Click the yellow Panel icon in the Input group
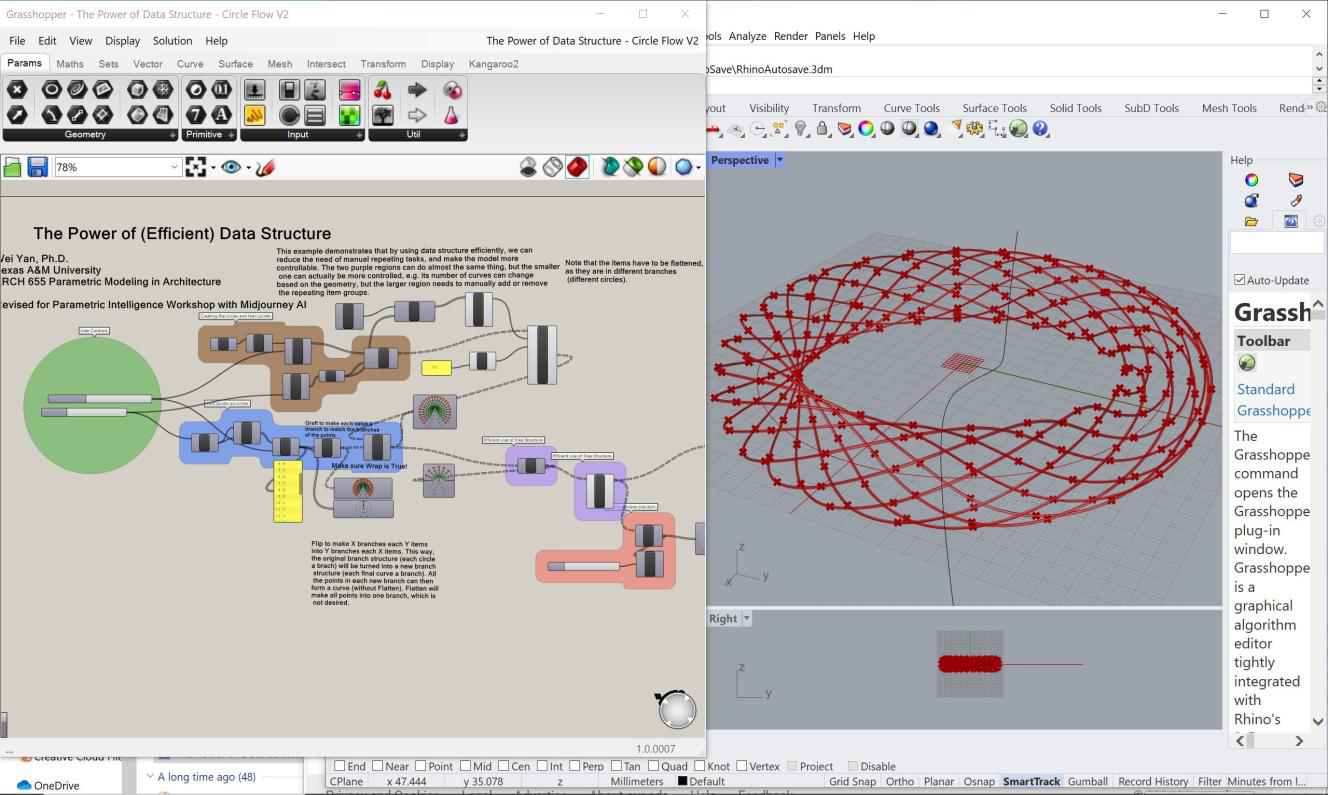 click(x=255, y=115)
